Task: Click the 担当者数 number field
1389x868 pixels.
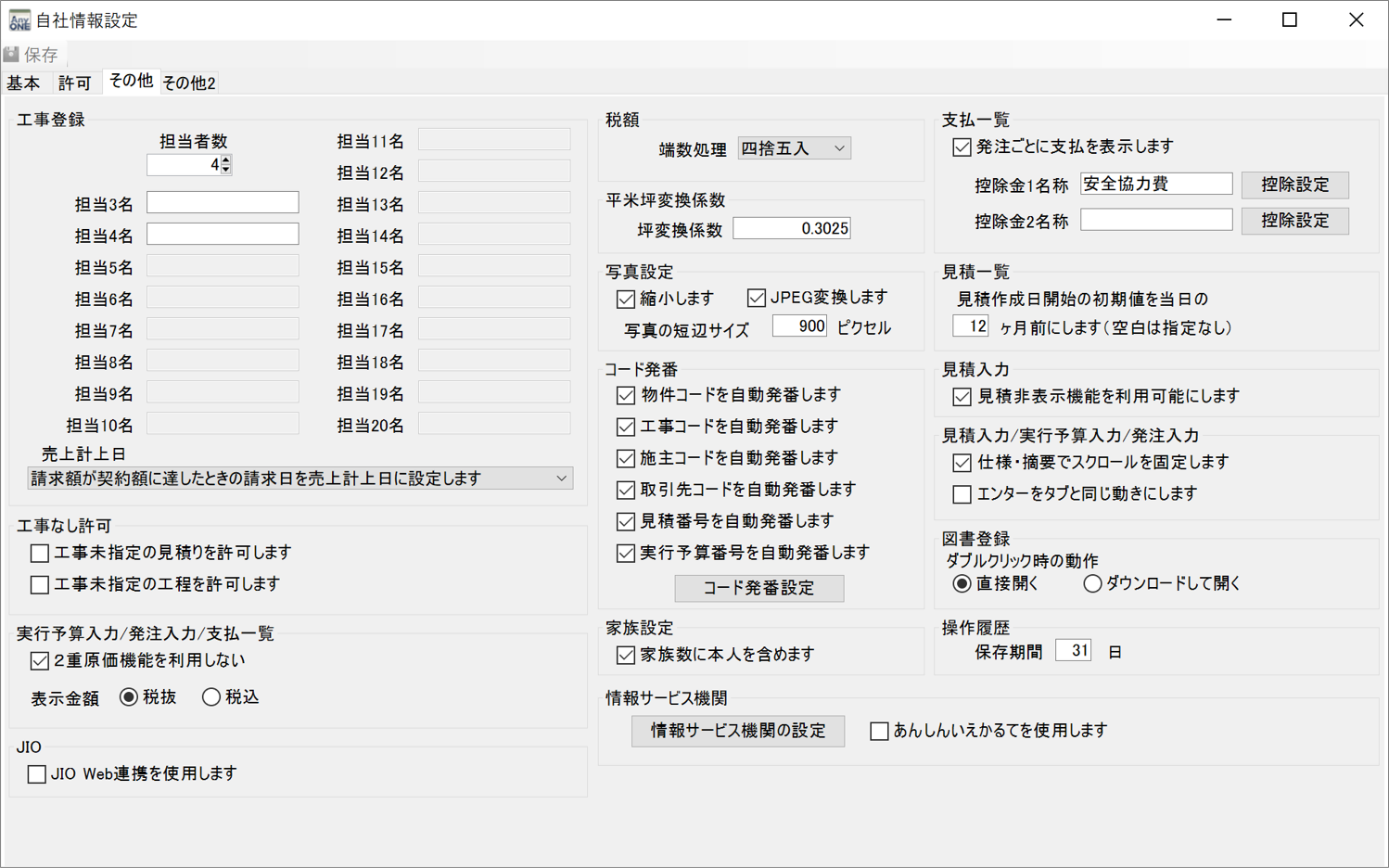Action: point(184,164)
